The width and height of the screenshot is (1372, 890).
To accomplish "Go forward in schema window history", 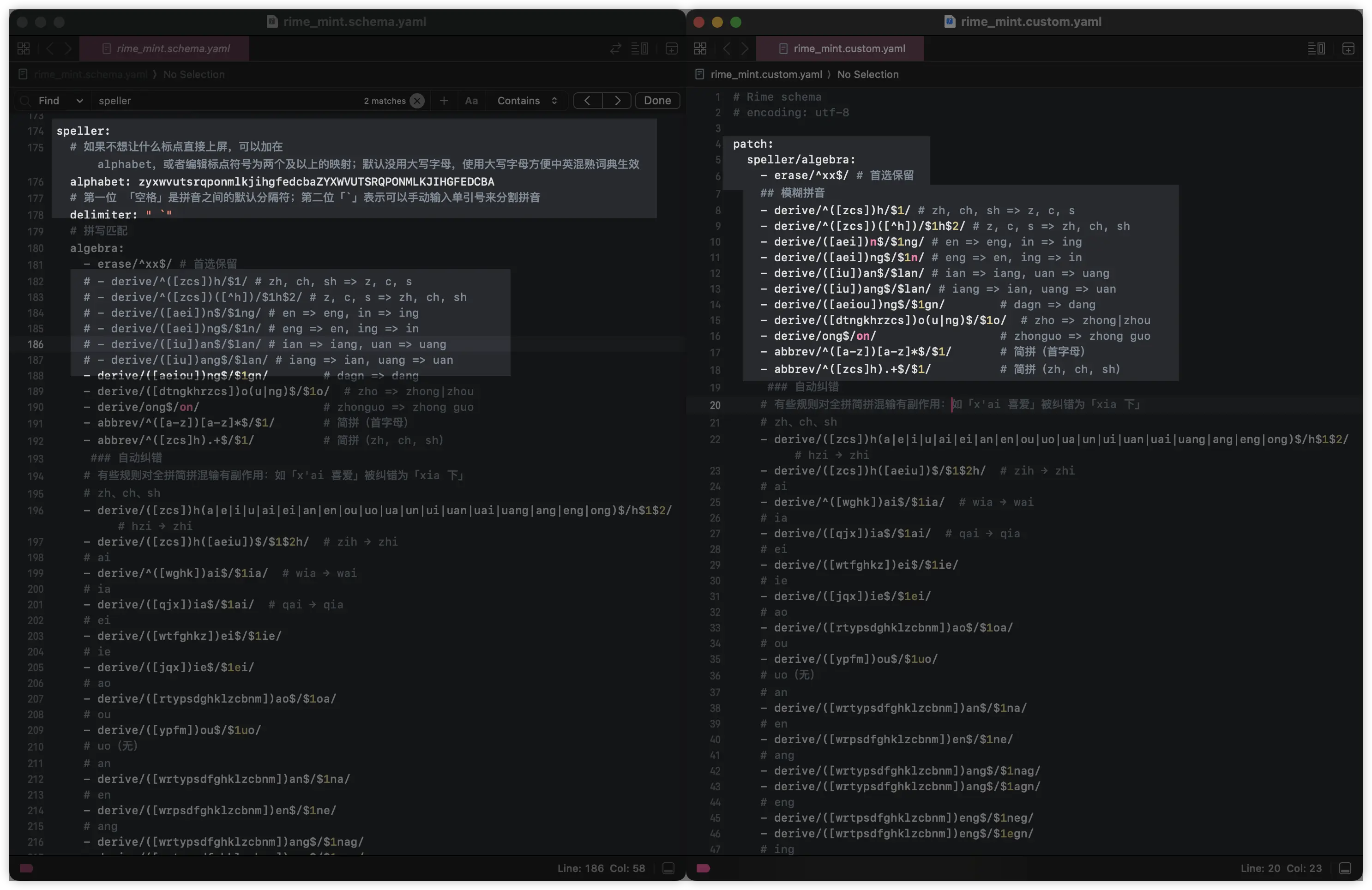I will (x=68, y=48).
